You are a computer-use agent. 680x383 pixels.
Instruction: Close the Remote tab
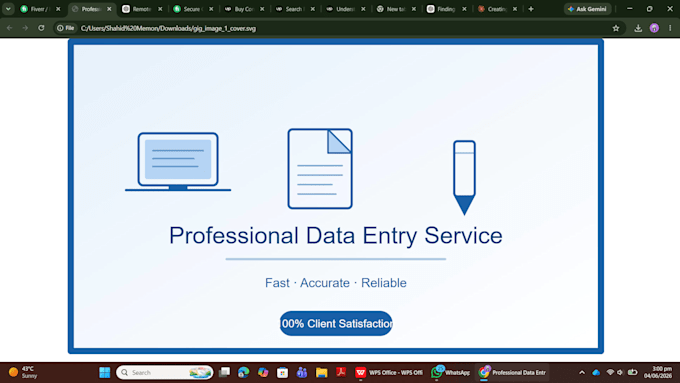coord(160,9)
